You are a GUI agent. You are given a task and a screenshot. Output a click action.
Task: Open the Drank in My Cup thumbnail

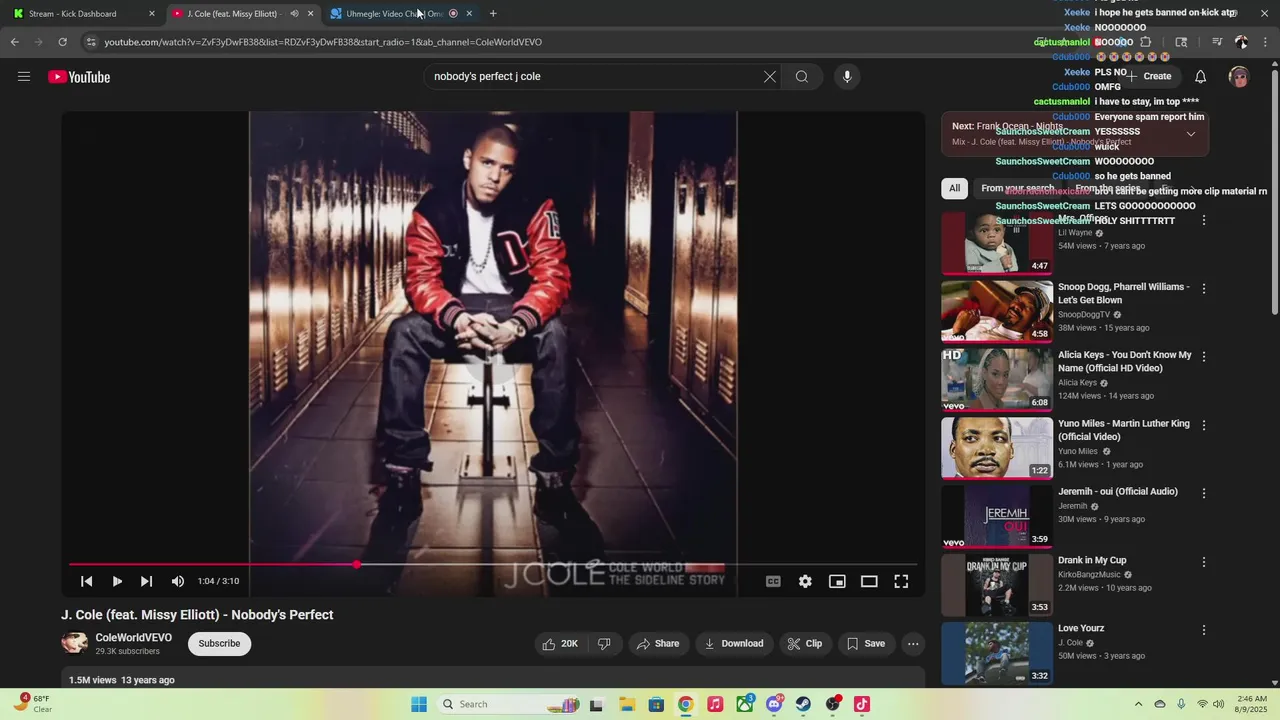[x=997, y=584]
